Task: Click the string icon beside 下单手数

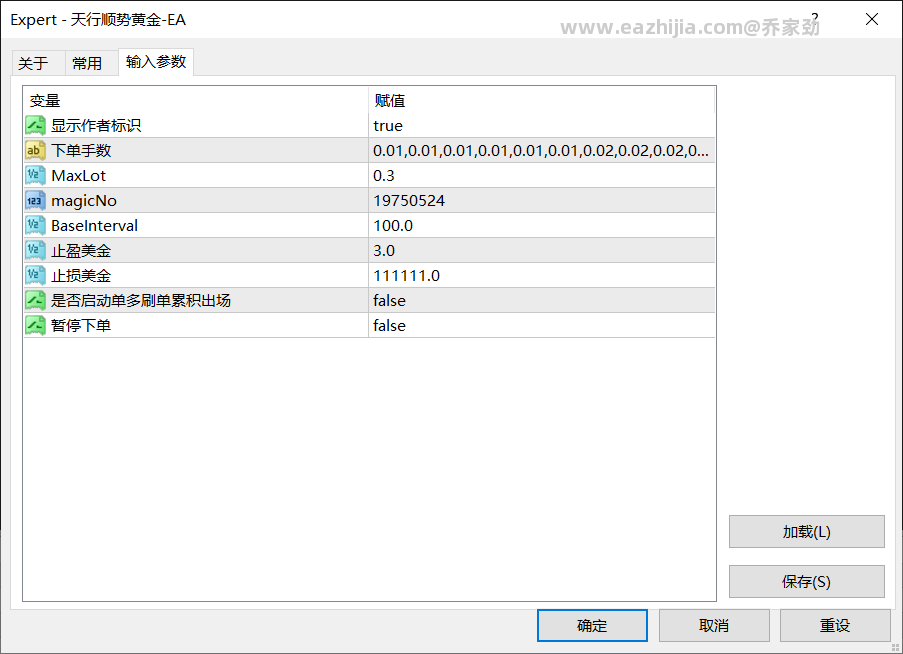Action: [35, 150]
